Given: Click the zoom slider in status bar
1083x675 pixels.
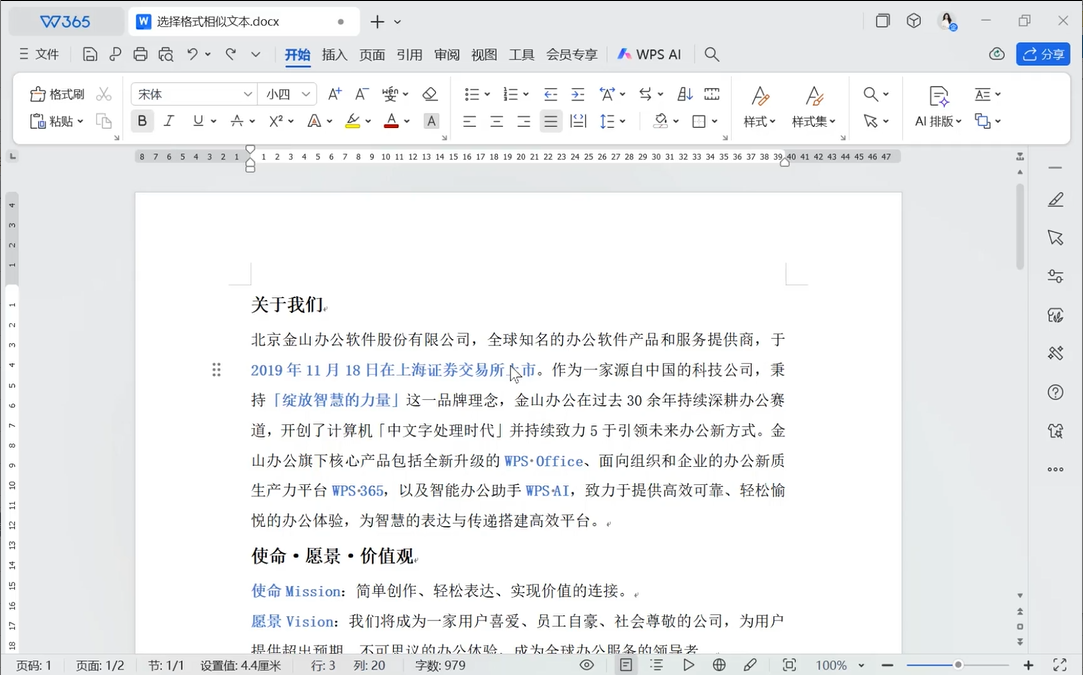Looking at the screenshot, I should (957, 665).
